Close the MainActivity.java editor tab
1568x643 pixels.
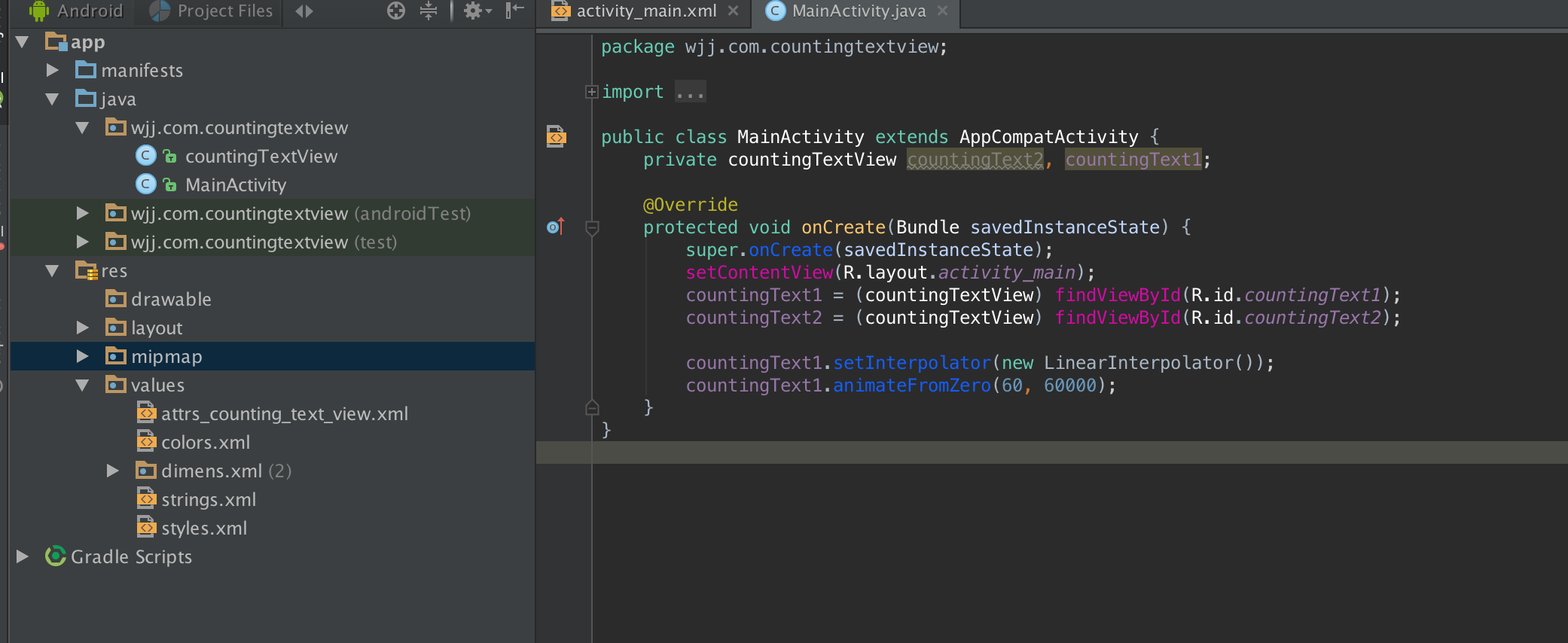click(942, 11)
